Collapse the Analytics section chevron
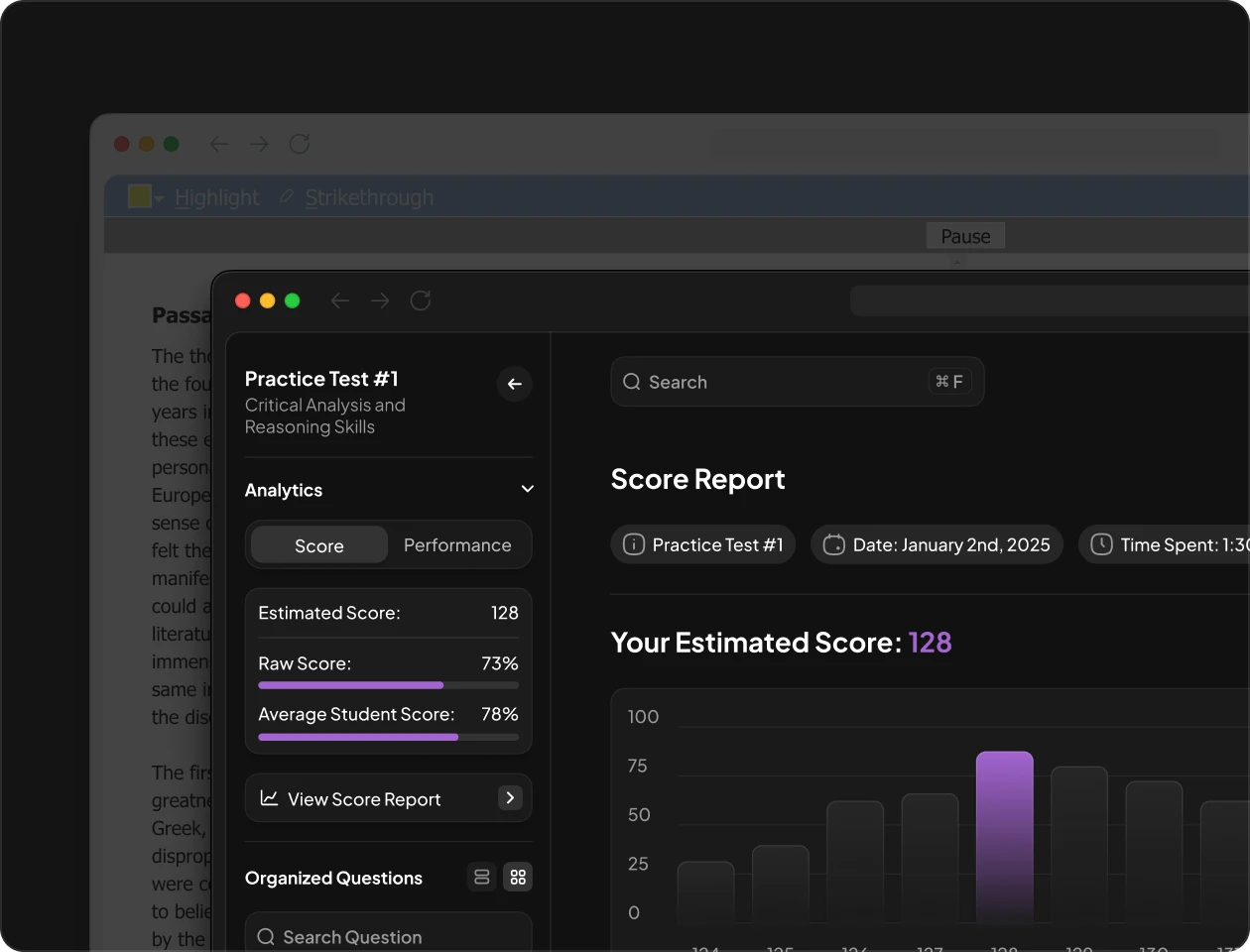Image resolution: width=1250 pixels, height=952 pixels. pyautogui.click(x=527, y=489)
